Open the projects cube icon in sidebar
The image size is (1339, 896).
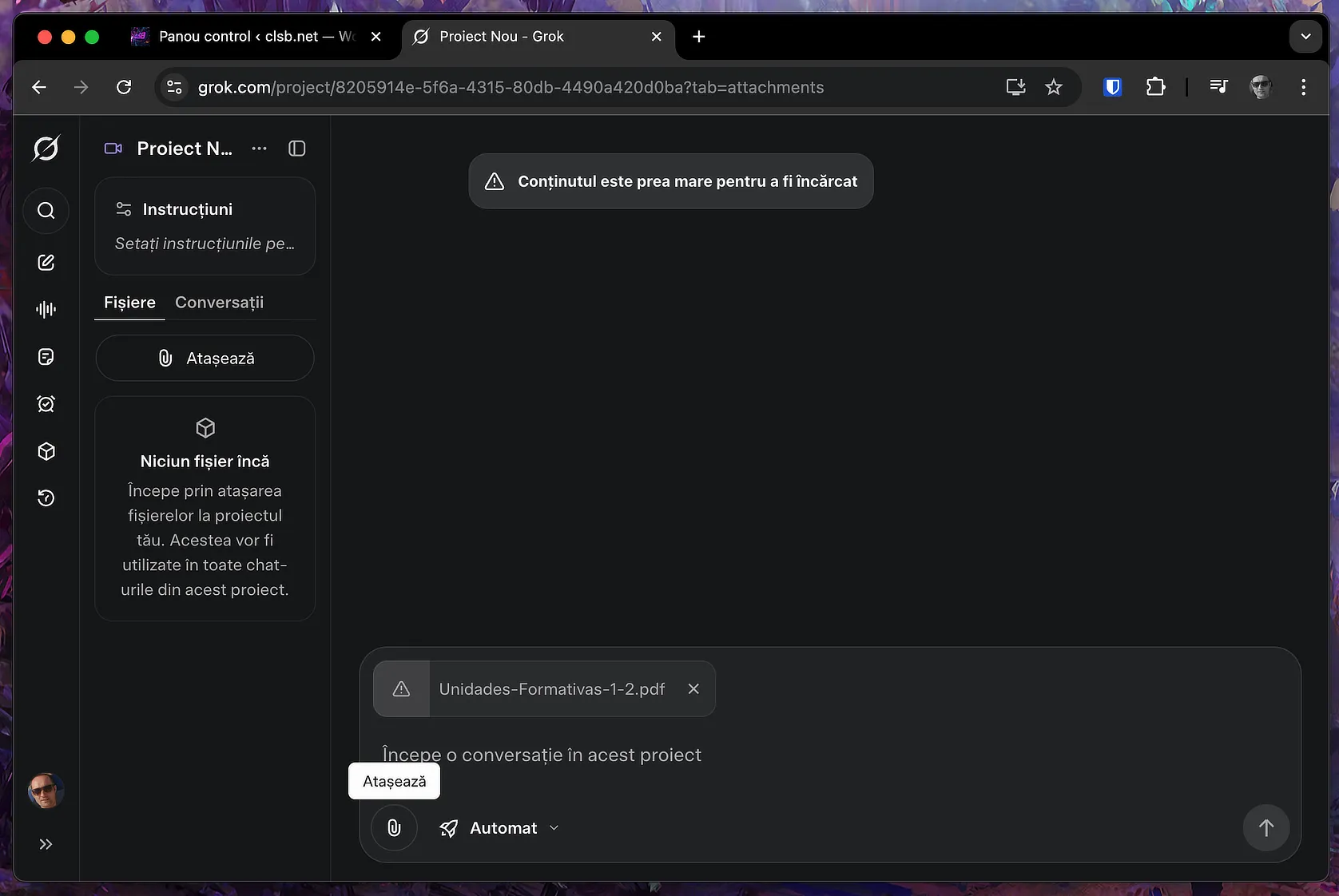click(x=46, y=451)
